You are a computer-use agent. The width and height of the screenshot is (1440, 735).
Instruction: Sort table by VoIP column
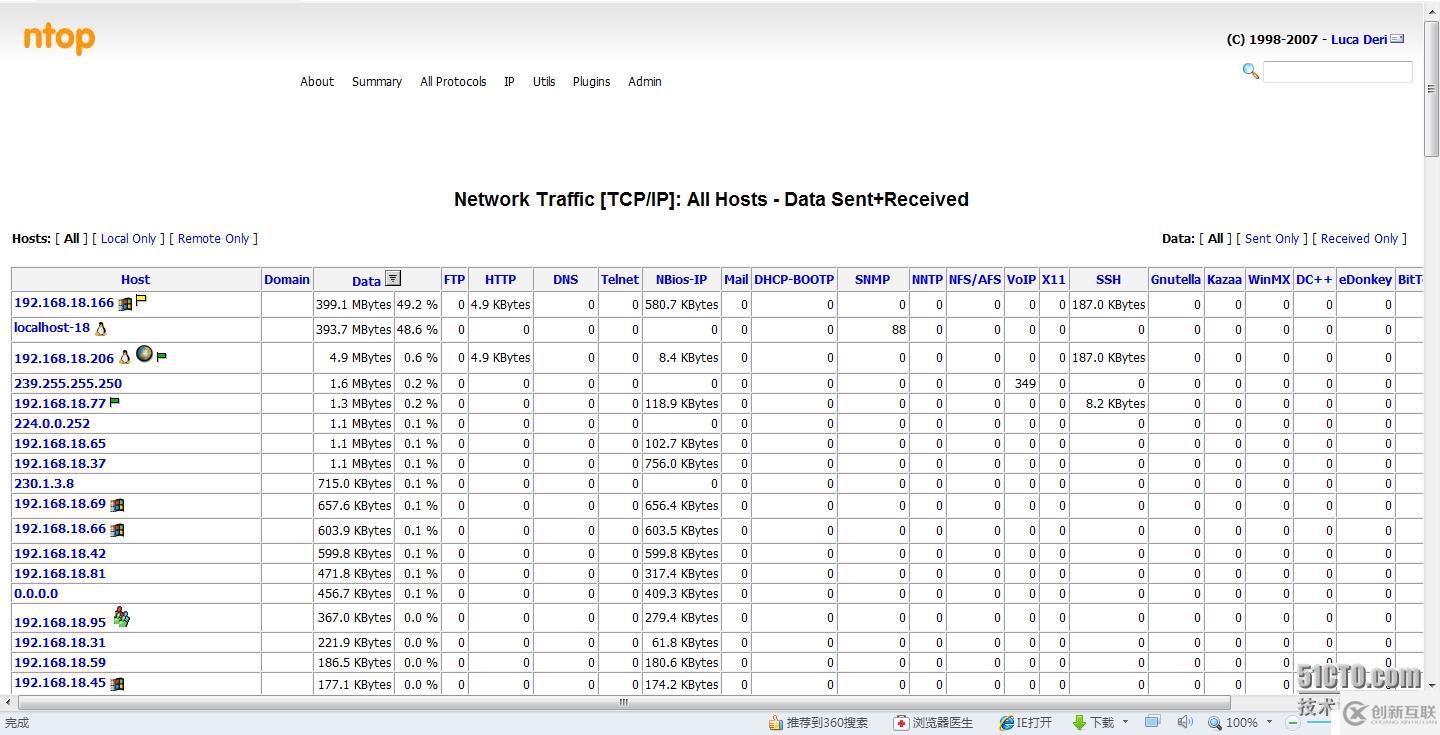pyautogui.click(x=1021, y=280)
